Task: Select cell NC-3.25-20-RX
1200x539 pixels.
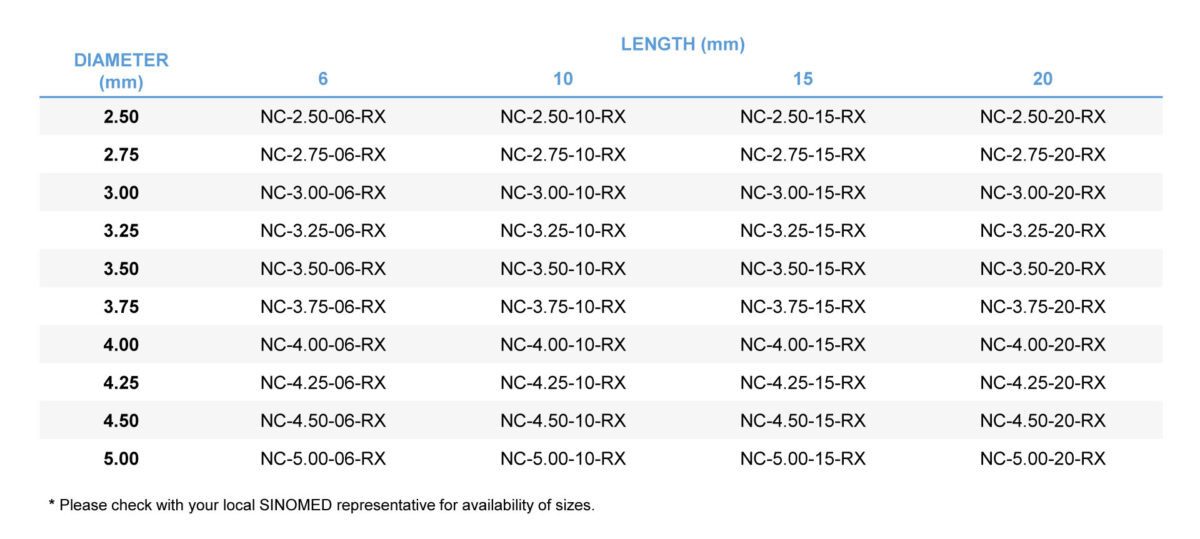Action: [x=1043, y=231]
